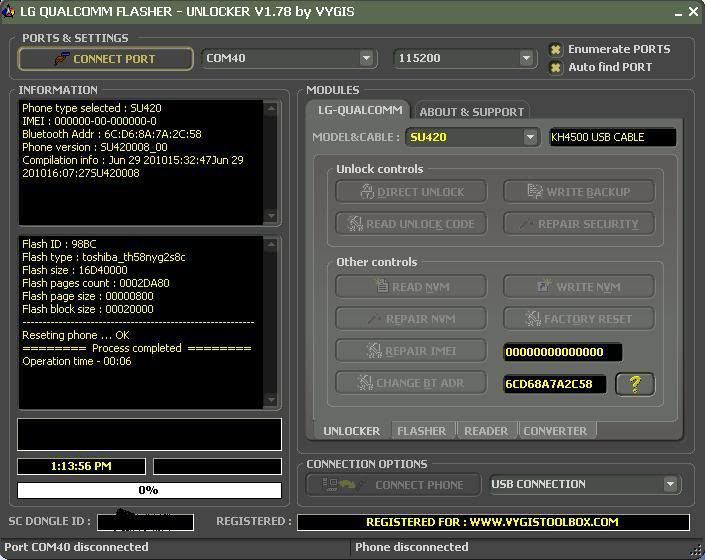Click the REPAIR IMEI icon
Image resolution: width=705 pixels, height=560 pixels.
pos(374,351)
